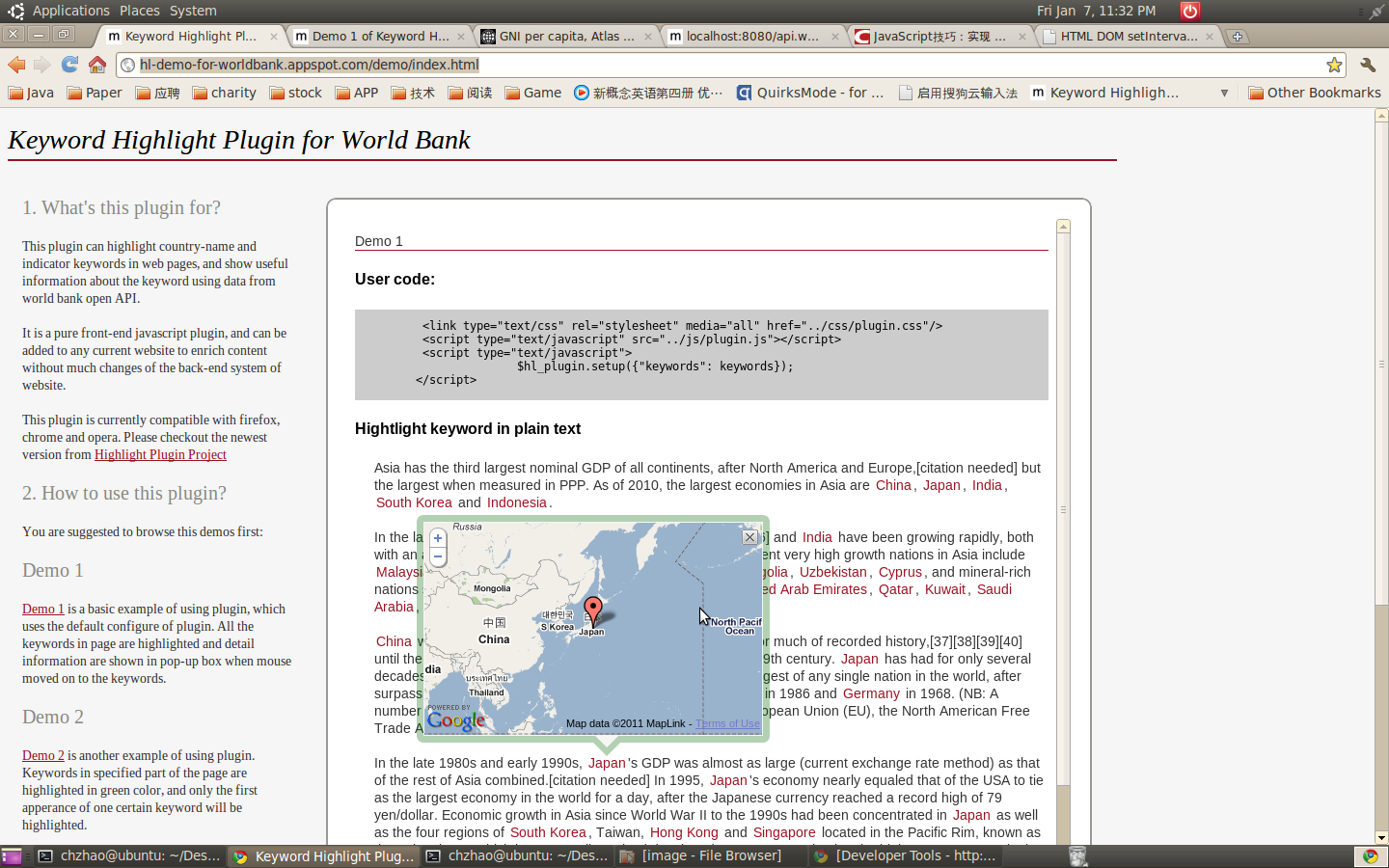The height and width of the screenshot is (868, 1389).
Task: Click the date and time in top panel
Action: click(1096, 11)
